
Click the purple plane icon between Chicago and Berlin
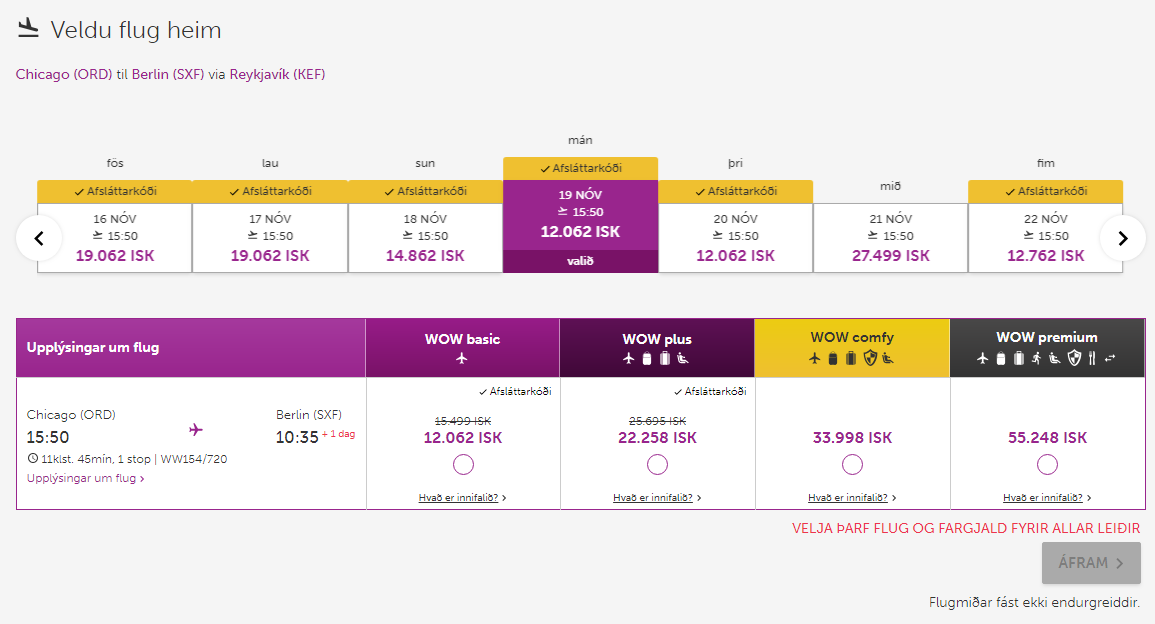point(196,429)
